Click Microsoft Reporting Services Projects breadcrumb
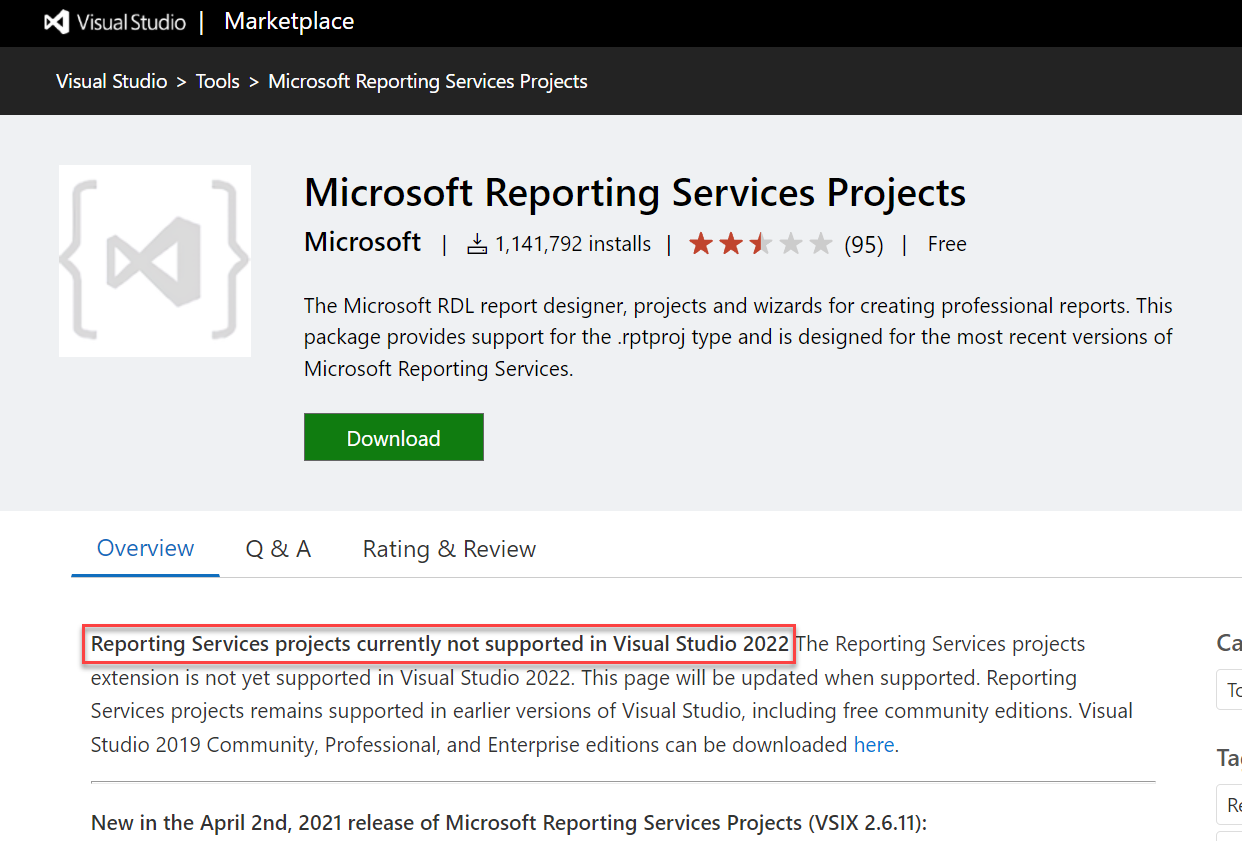 coord(428,81)
